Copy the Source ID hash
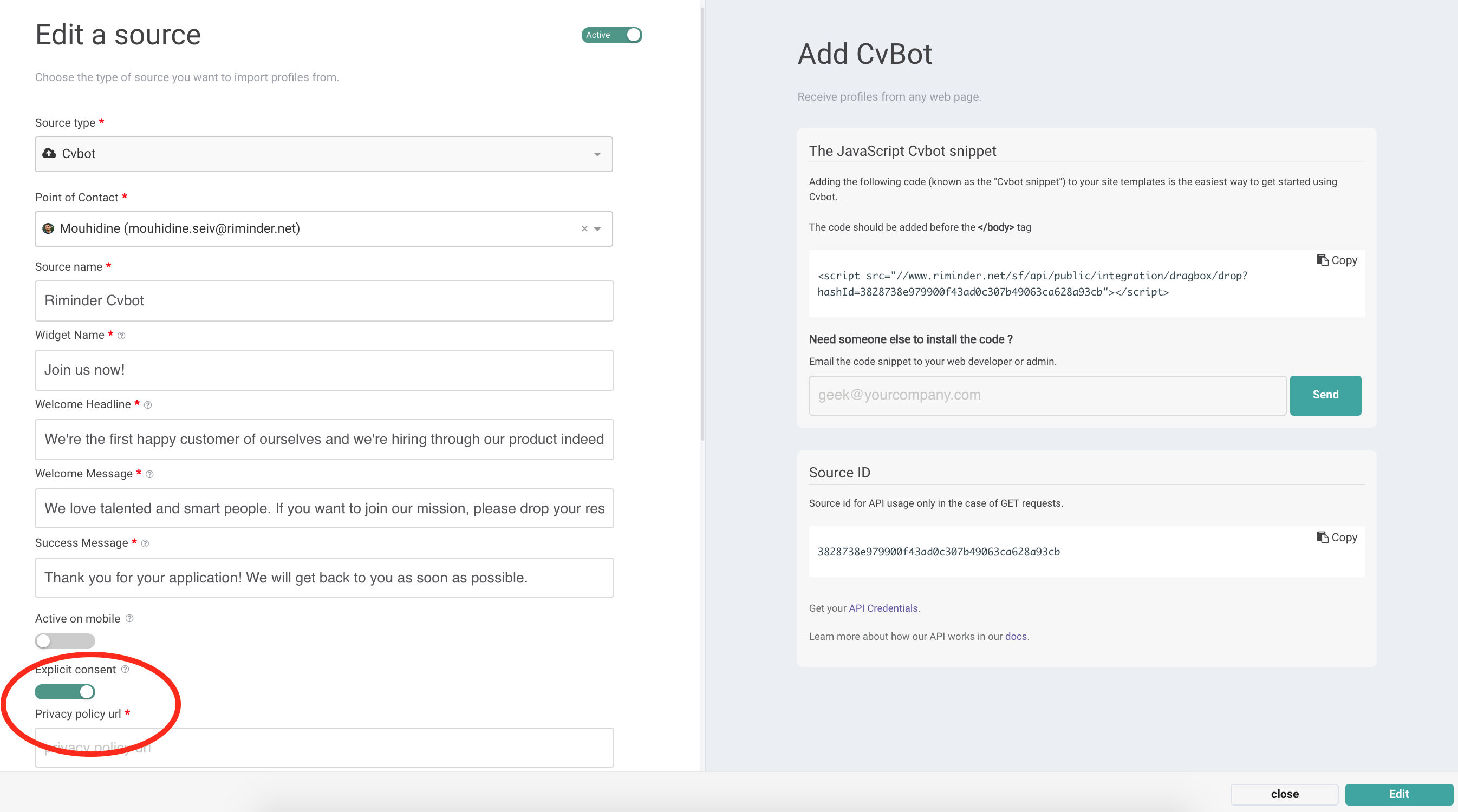 tap(1336, 538)
